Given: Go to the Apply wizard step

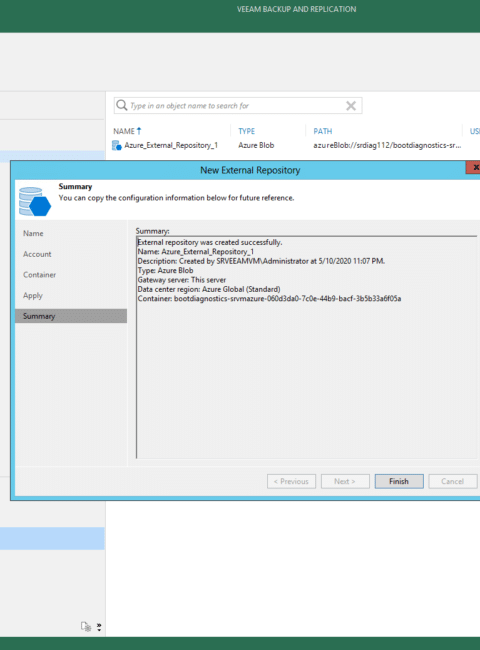Looking at the screenshot, I should (33, 296).
